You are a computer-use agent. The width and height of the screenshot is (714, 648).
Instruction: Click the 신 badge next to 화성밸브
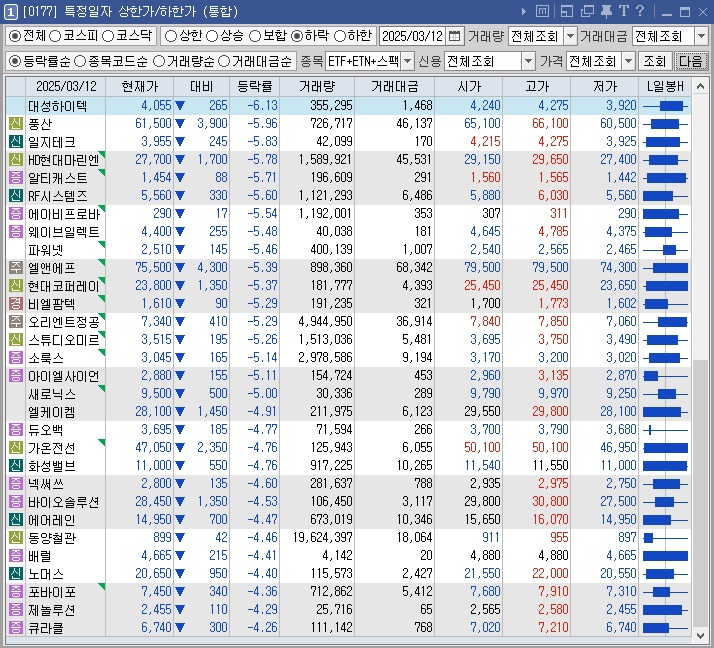tap(15, 465)
